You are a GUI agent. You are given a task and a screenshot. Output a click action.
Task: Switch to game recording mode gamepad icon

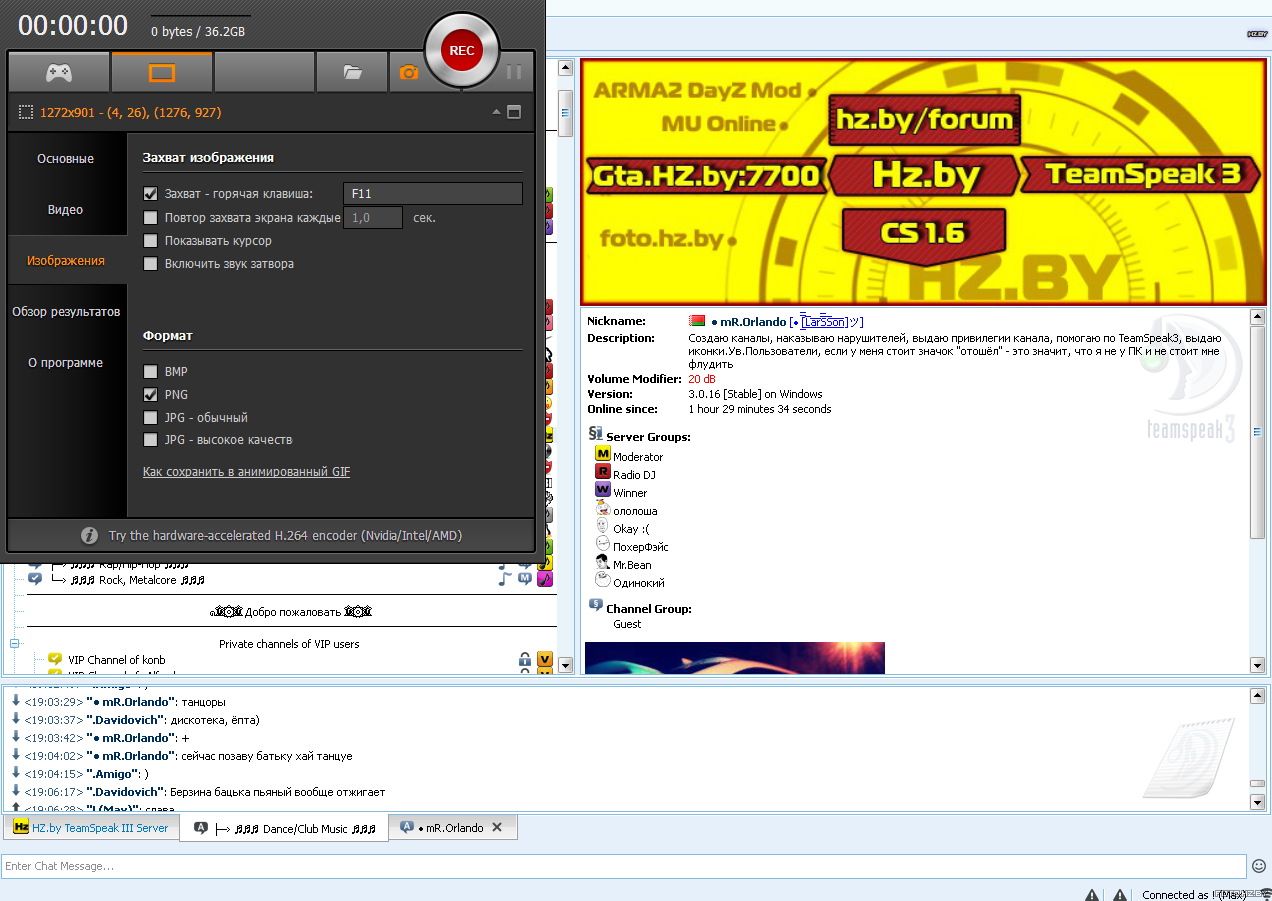59,73
